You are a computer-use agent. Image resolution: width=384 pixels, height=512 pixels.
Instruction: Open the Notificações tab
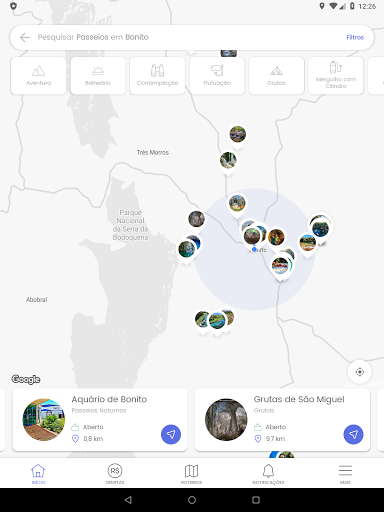(268, 474)
